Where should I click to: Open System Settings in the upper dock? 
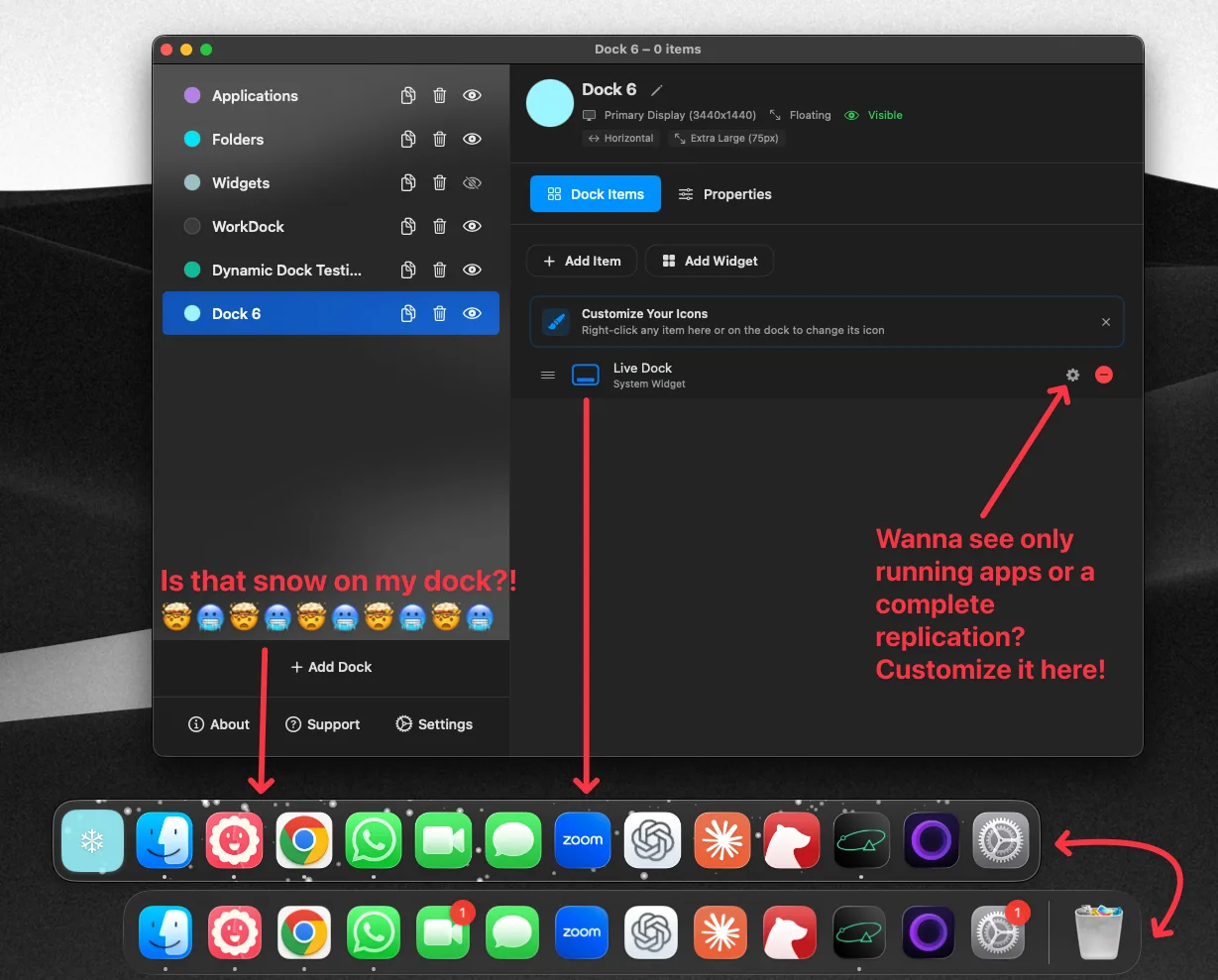(1001, 841)
